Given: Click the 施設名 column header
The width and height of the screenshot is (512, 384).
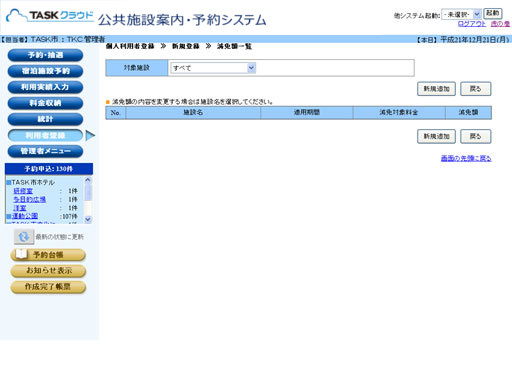Looking at the screenshot, I should coord(193,113).
